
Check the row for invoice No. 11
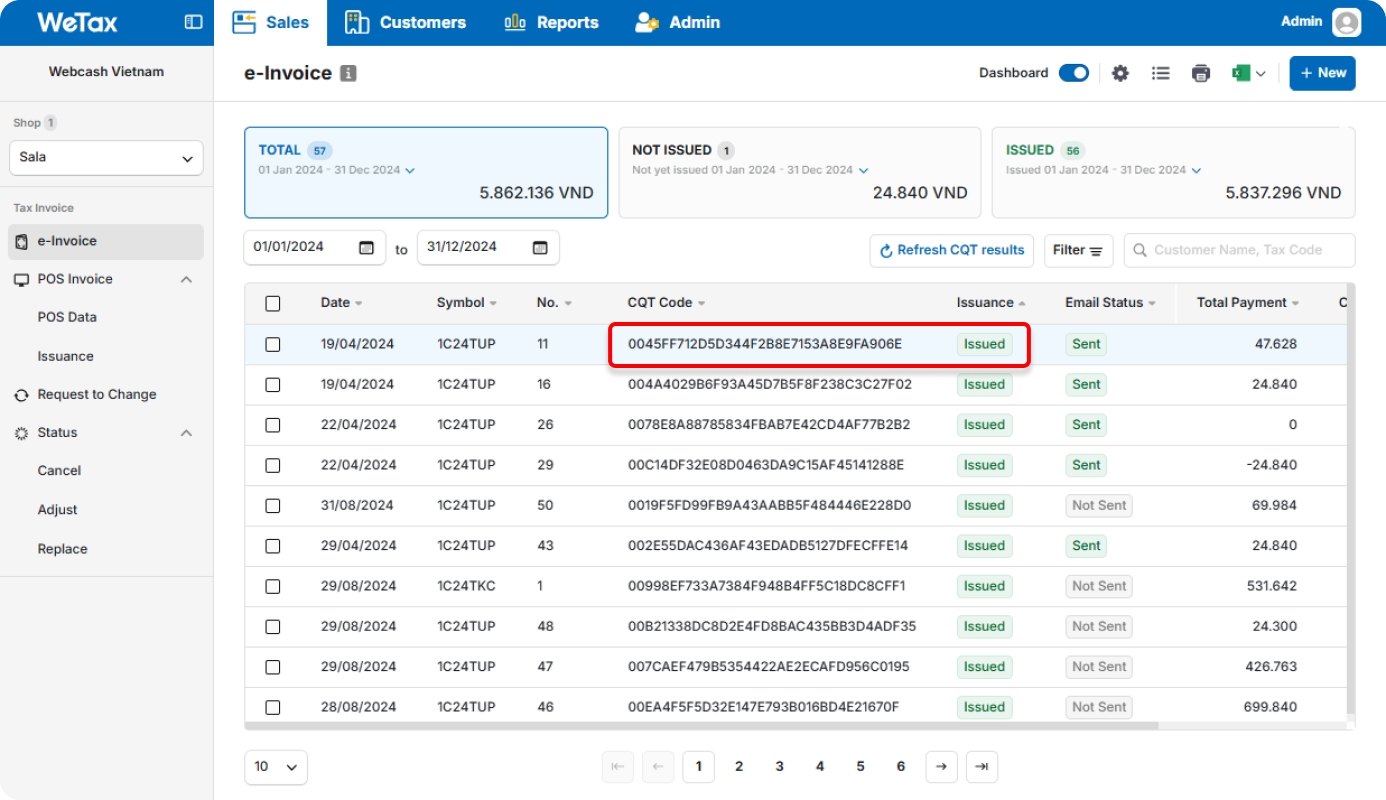(273, 344)
